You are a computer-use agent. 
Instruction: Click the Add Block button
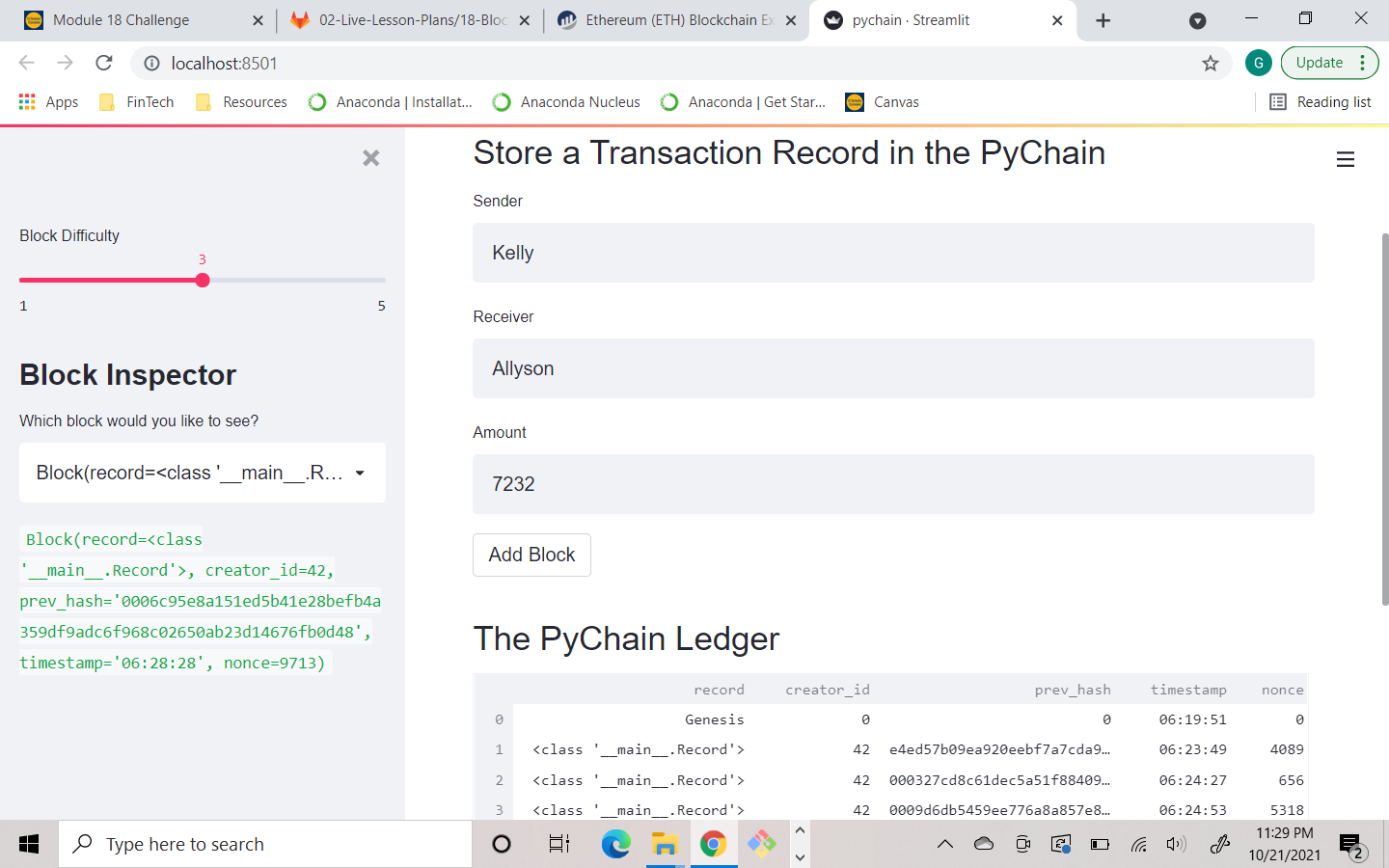[531, 555]
